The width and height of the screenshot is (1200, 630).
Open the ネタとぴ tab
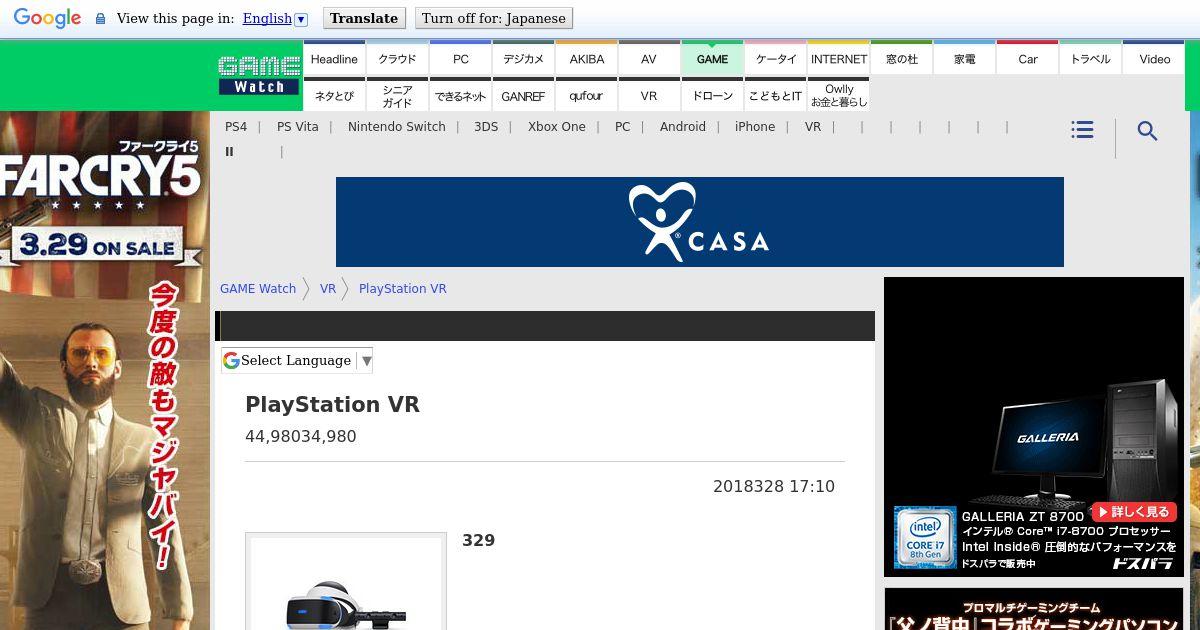tap(334, 95)
